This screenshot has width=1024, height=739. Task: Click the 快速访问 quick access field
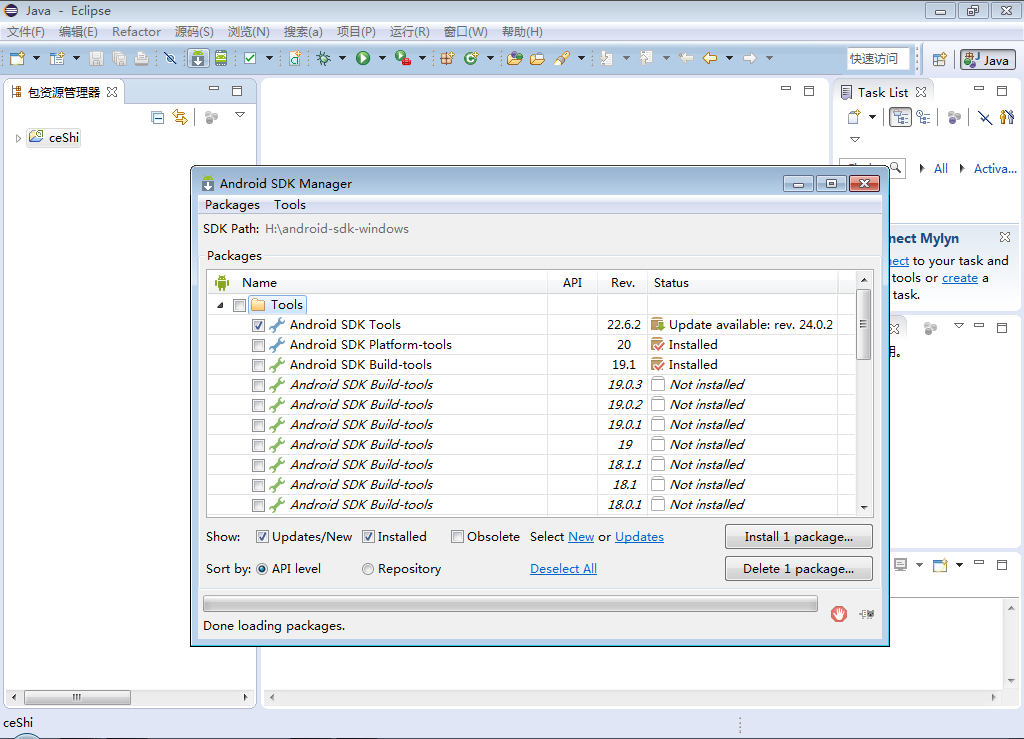click(x=879, y=59)
